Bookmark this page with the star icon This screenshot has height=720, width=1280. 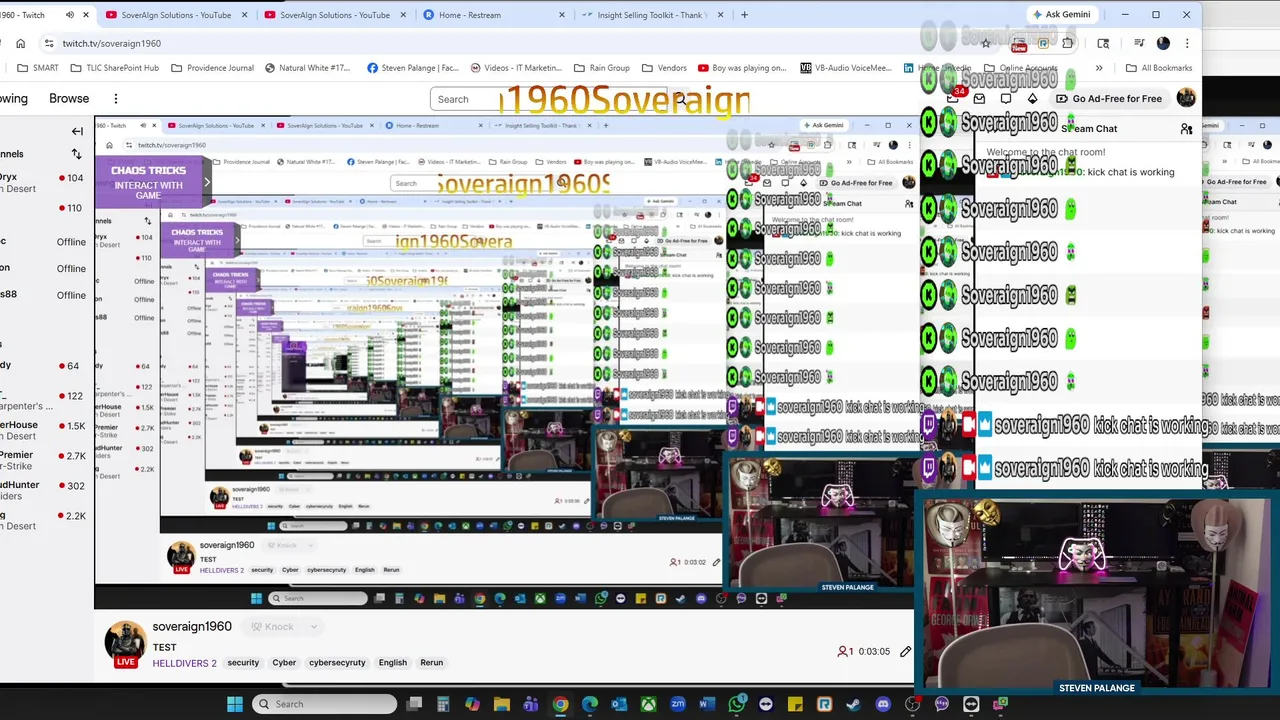[985, 43]
